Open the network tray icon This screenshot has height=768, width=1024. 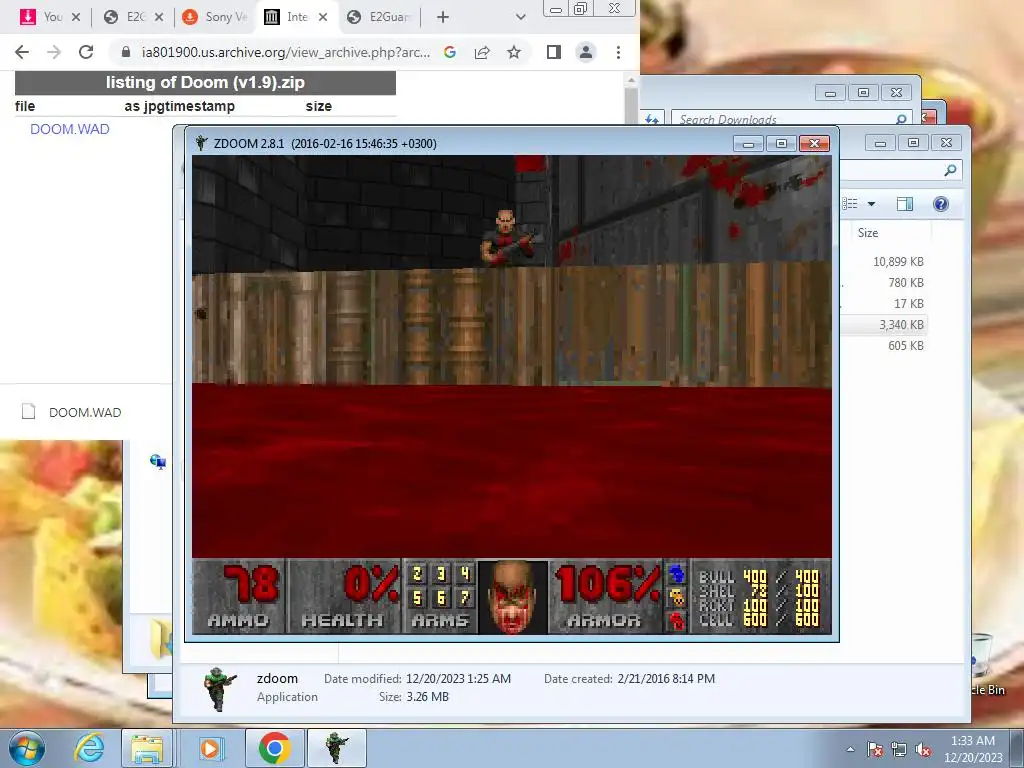[899, 749]
